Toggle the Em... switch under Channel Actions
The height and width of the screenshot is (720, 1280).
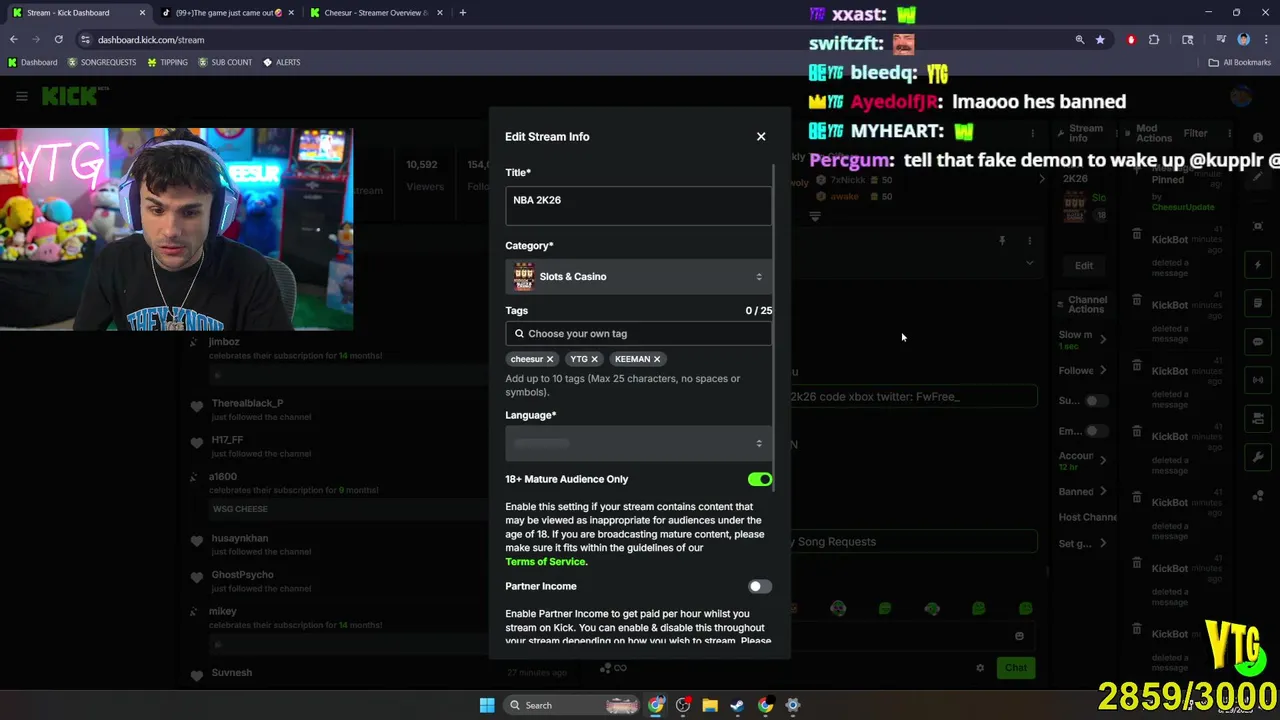point(1097,431)
